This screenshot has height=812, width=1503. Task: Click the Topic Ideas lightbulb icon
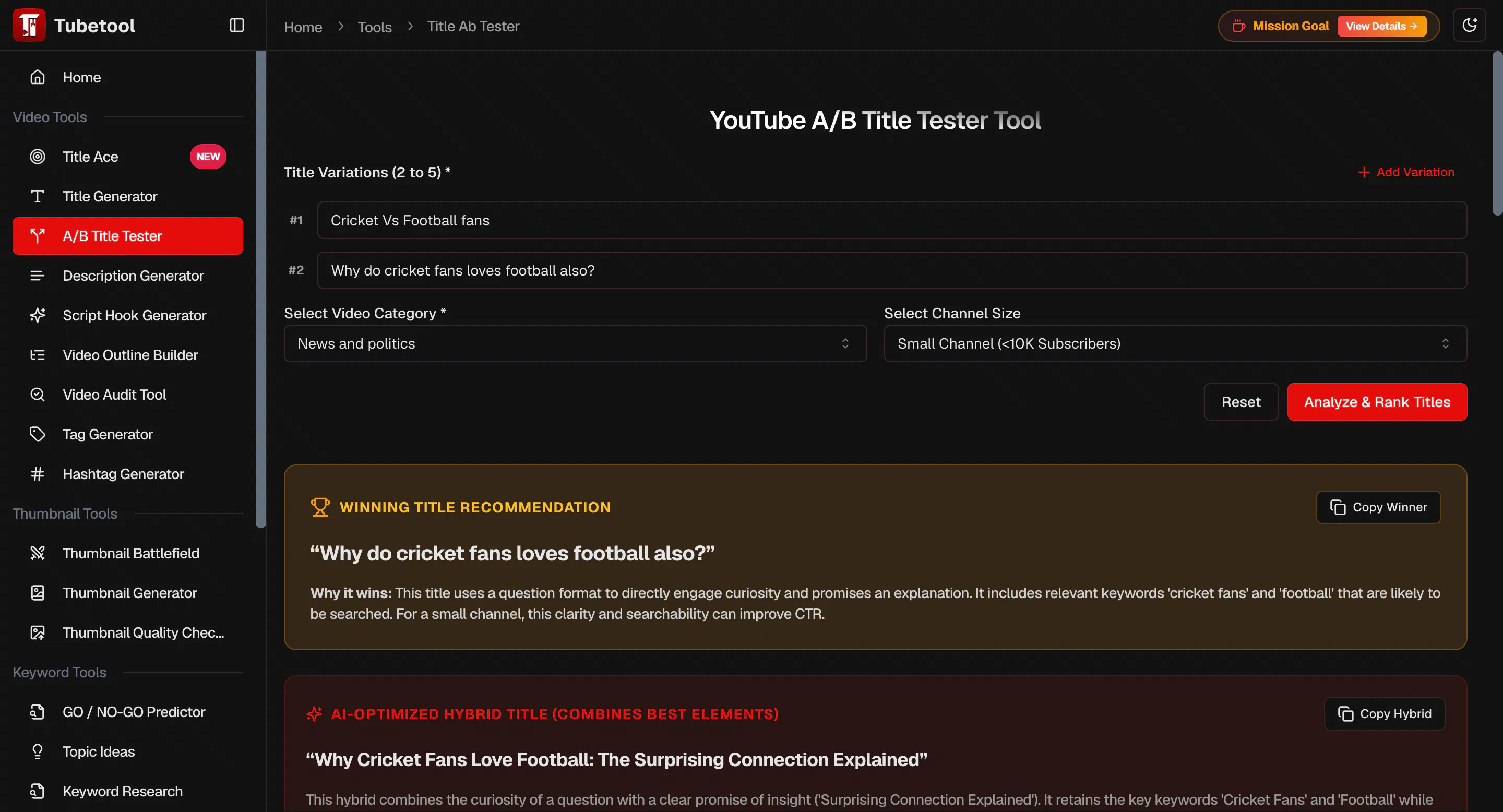pyautogui.click(x=38, y=751)
